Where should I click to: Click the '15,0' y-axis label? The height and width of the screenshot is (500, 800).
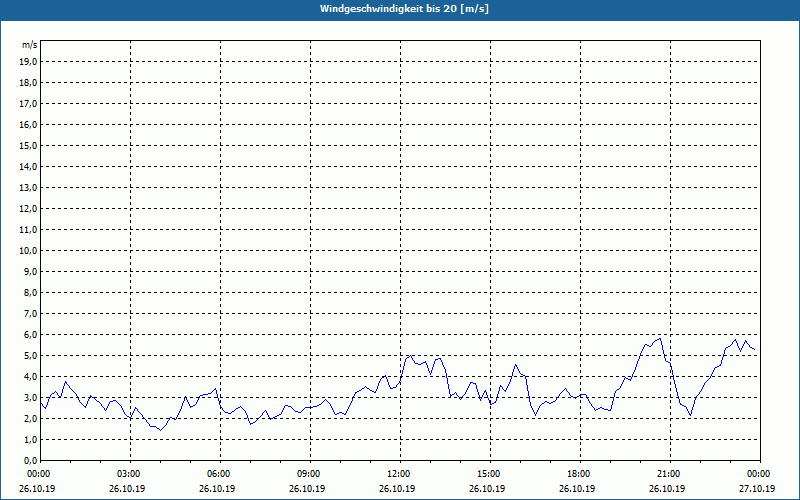28,145
